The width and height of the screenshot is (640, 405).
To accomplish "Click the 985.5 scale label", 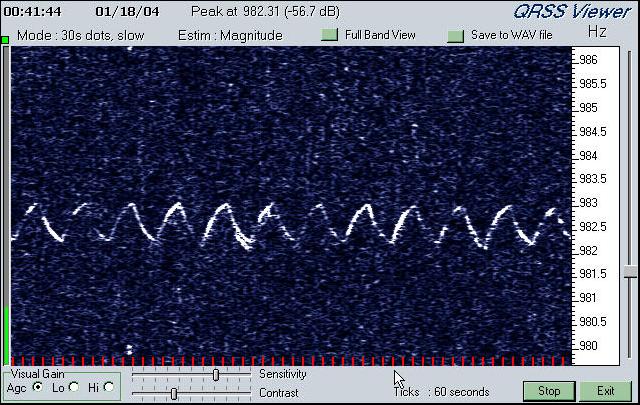I will 593,84.
